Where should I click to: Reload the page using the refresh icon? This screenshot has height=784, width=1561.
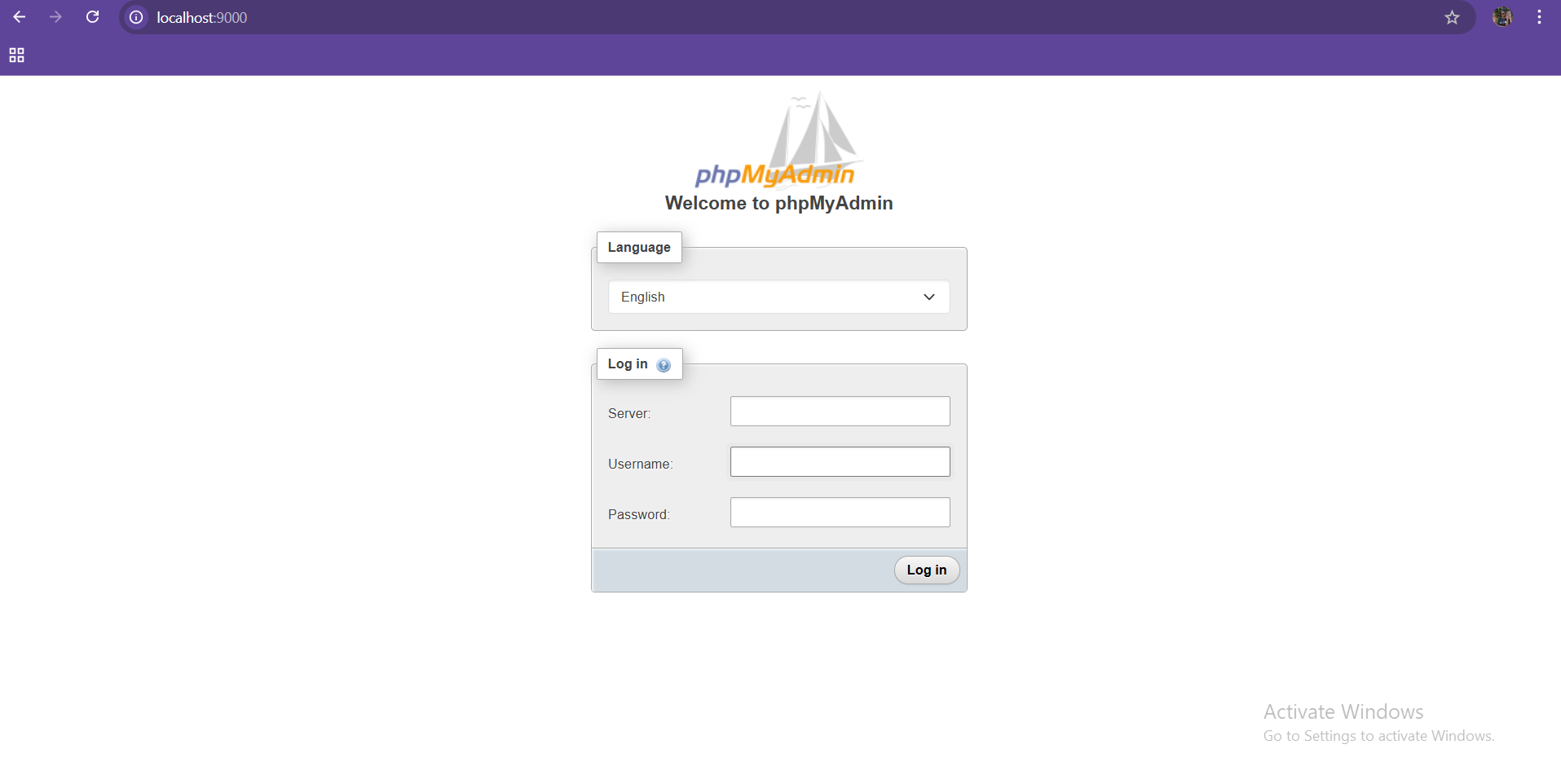92,16
